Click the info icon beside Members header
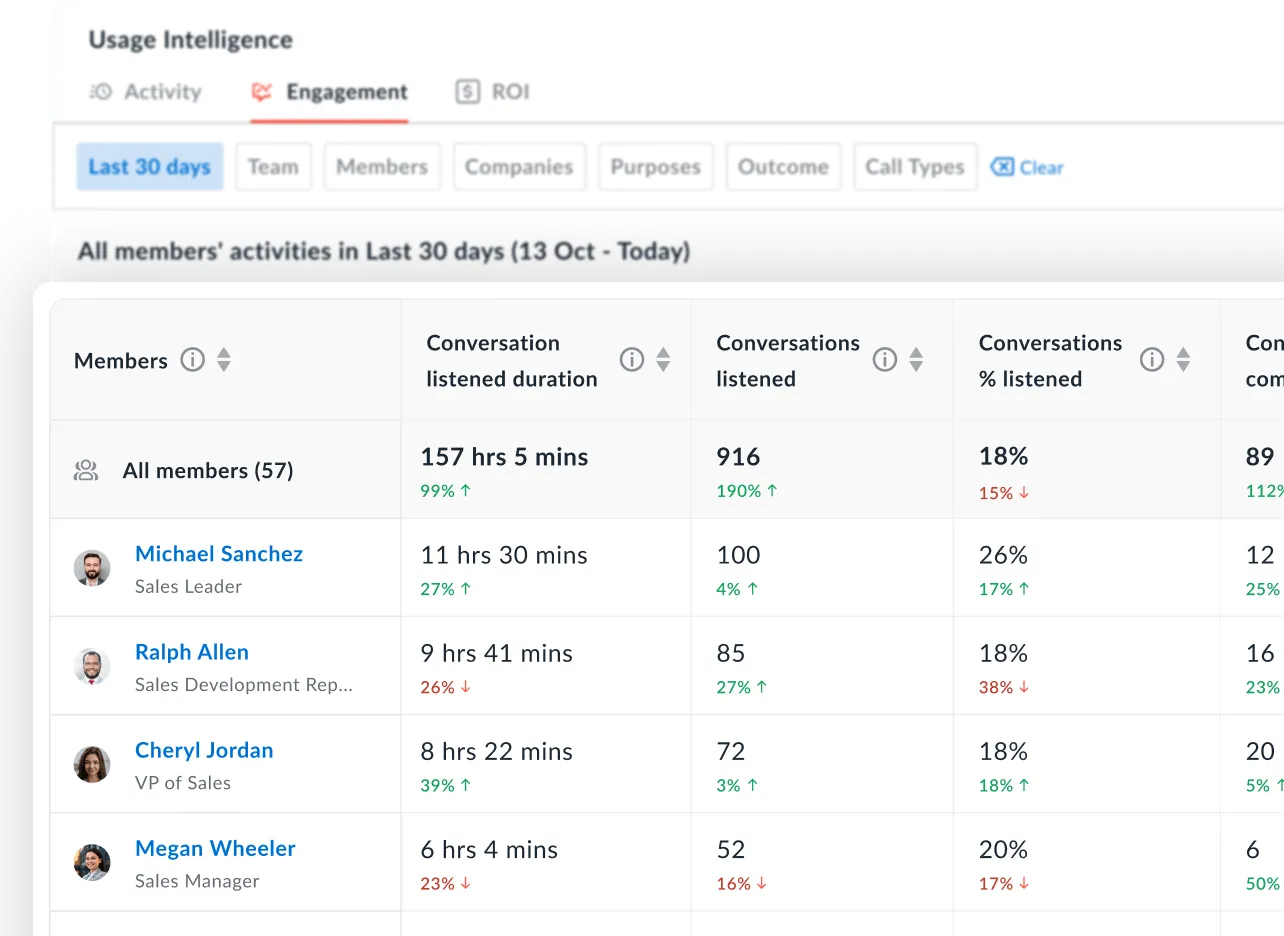1284x936 pixels. [192, 359]
